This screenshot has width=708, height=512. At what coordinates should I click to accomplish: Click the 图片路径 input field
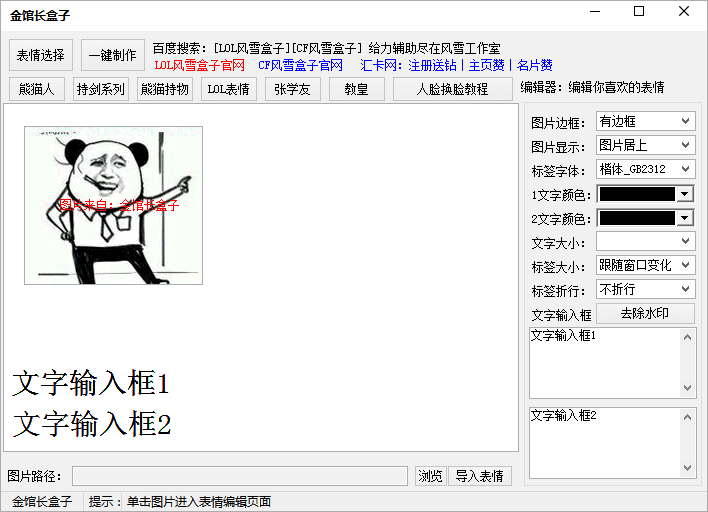click(240, 476)
